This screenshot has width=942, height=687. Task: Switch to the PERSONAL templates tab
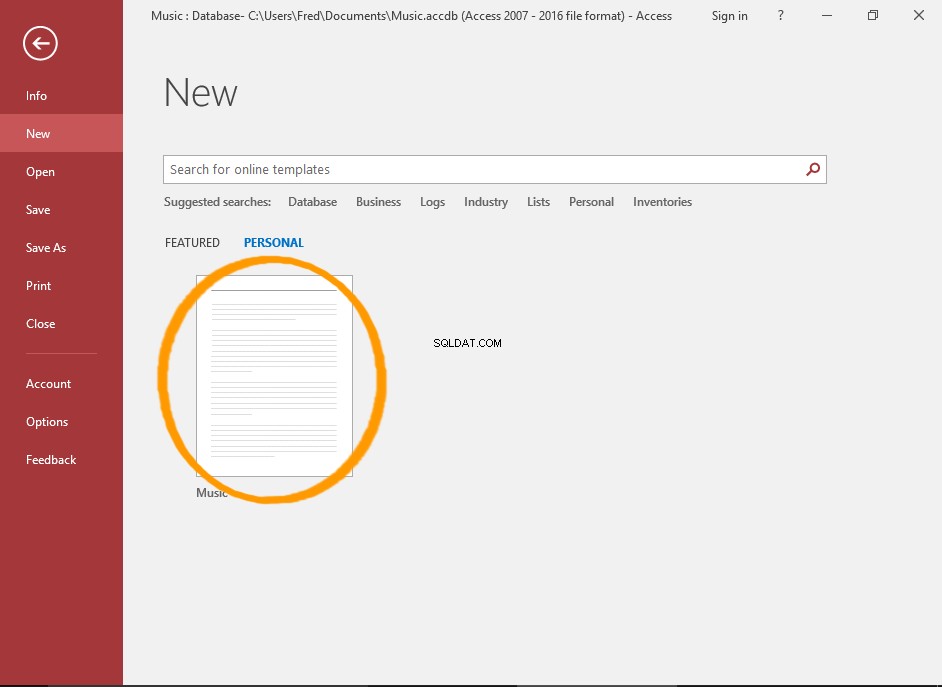pos(273,243)
